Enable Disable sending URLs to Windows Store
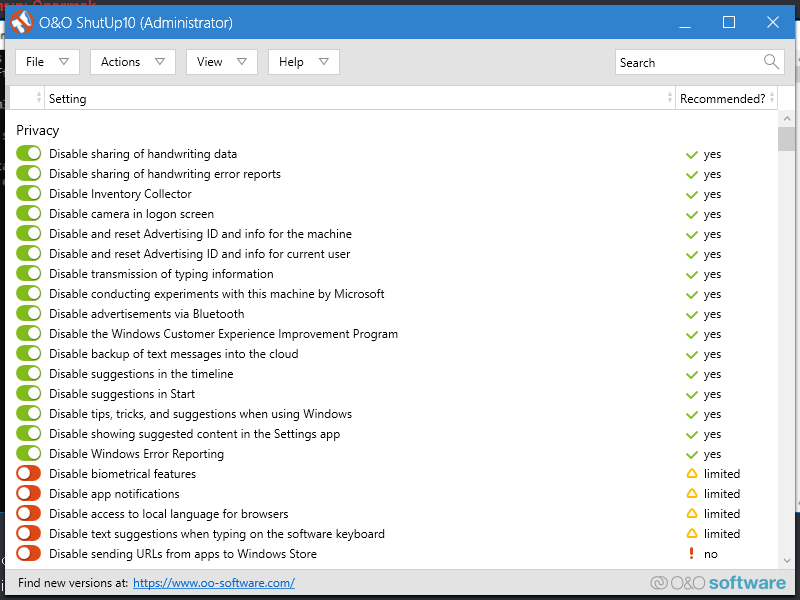The image size is (800, 600). point(29,553)
